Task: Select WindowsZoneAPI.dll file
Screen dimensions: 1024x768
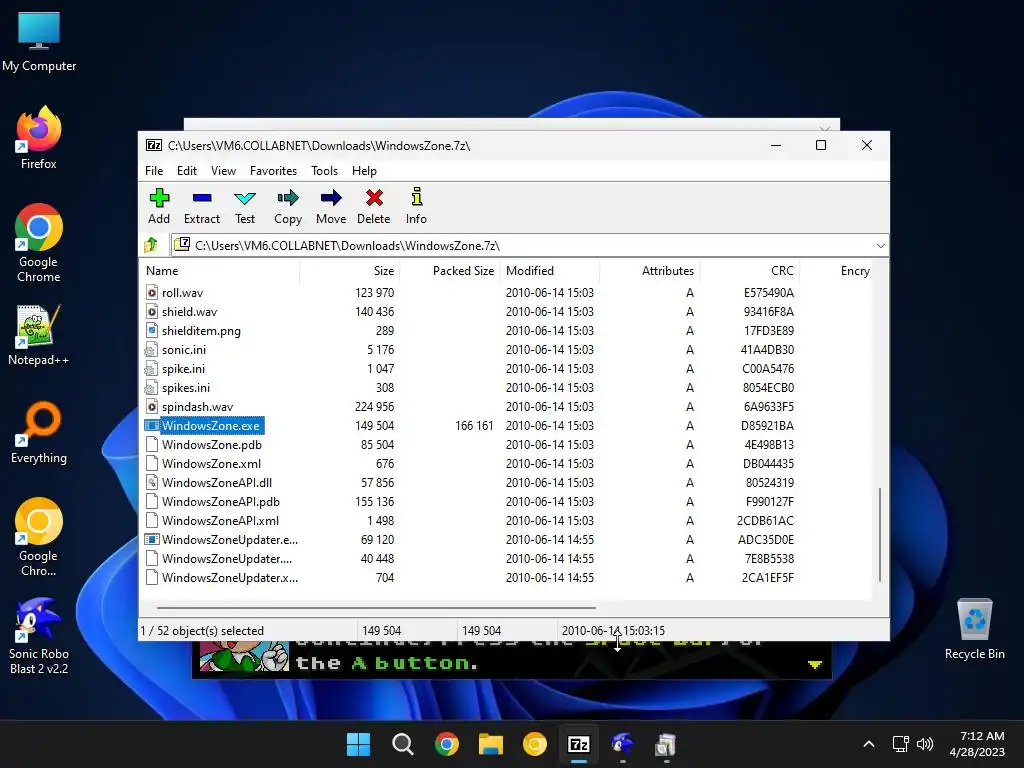Action: pos(217,483)
